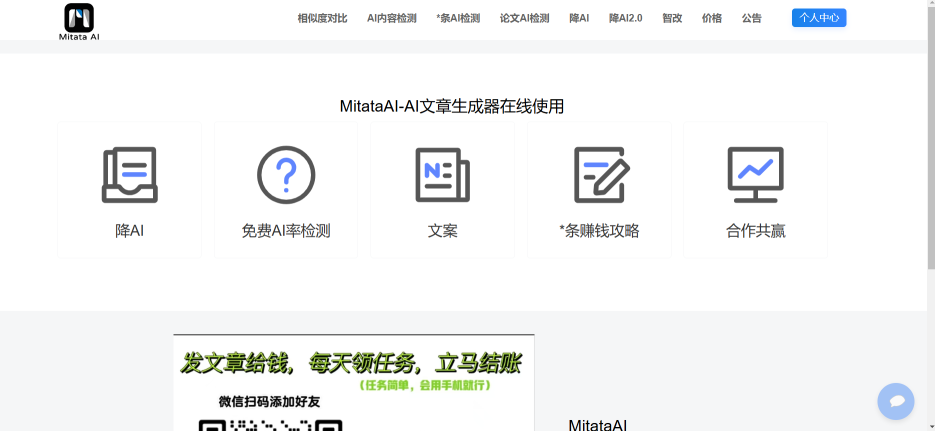The height and width of the screenshot is (431, 935).
Task: Select the monitor chart icon for 合作共赢
Action: [x=756, y=175]
